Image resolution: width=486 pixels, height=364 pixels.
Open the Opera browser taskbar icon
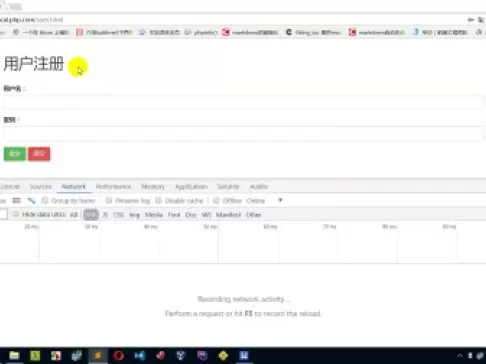click(x=119, y=356)
